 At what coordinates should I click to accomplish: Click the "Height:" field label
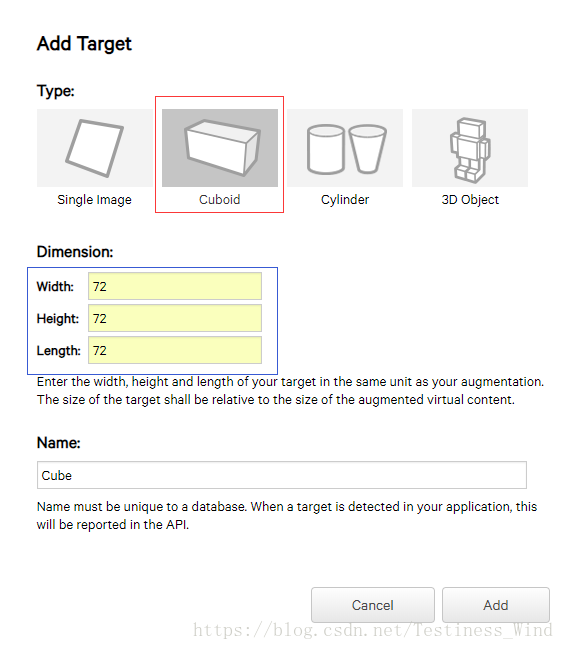(x=58, y=318)
